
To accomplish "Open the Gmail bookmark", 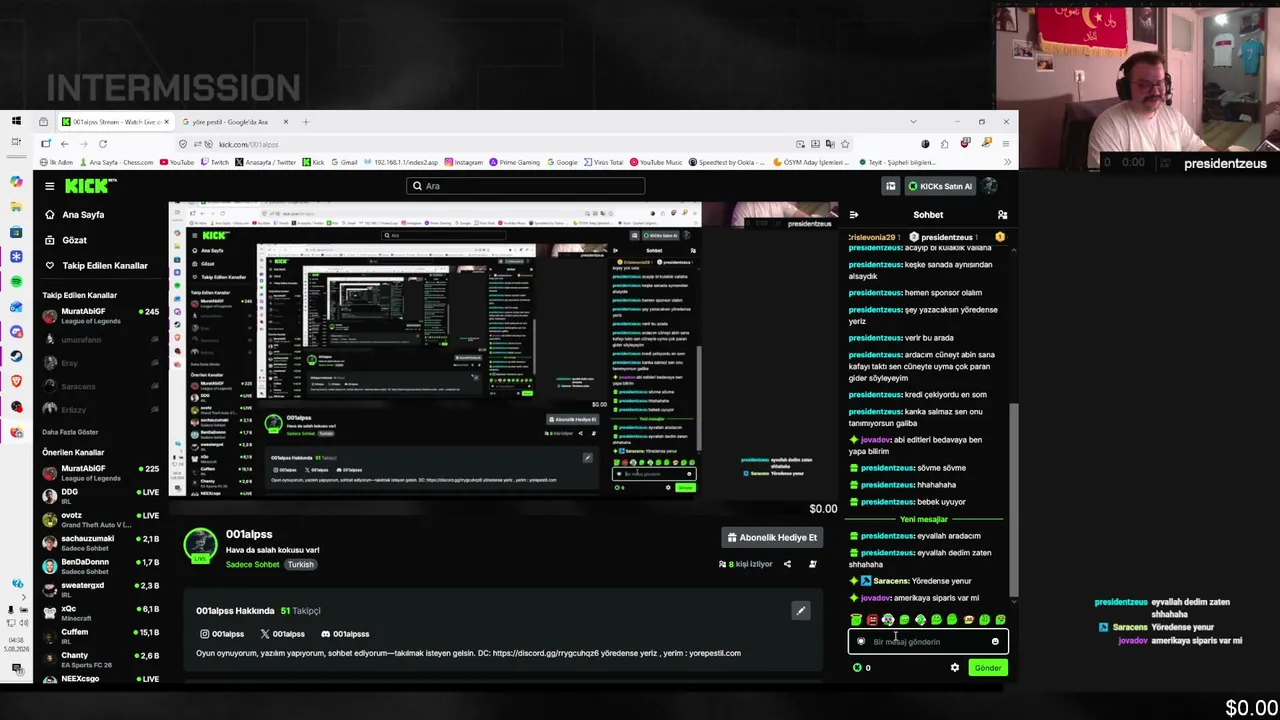I will click(343, 162).
